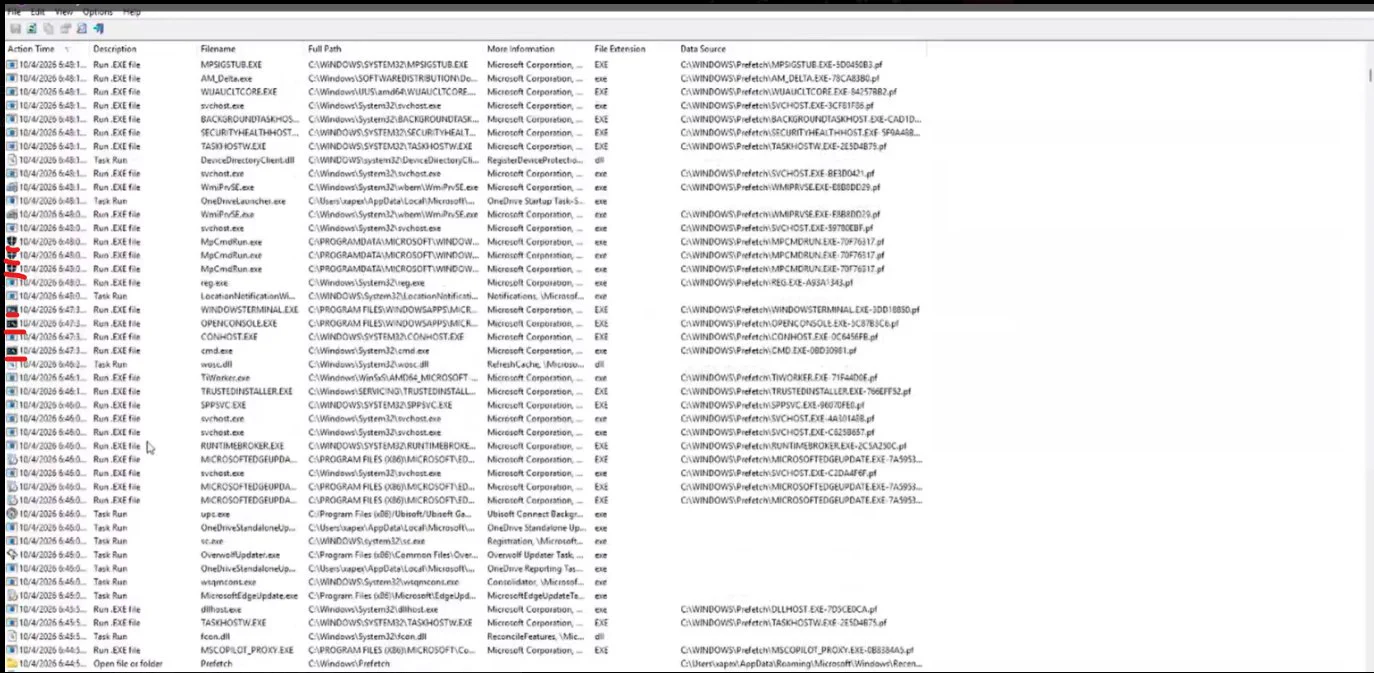Click the blue Exit arrow toolbar icon
The image size is (1374, 673).
click(x=99, y=29)
